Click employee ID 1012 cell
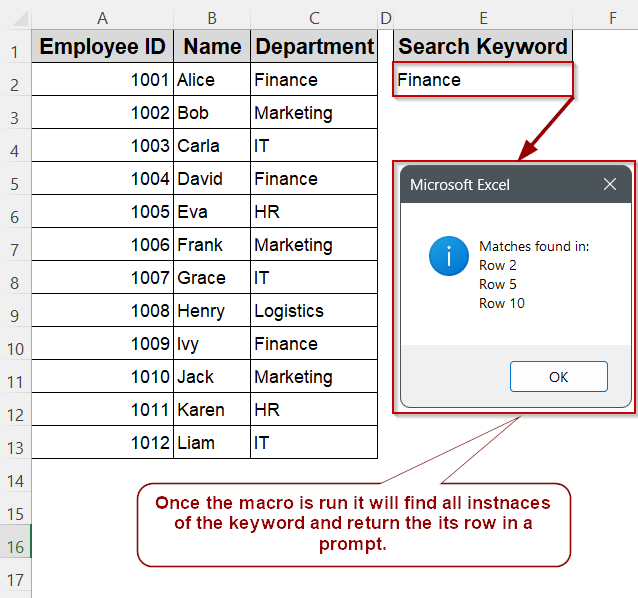The width and height of the screenshot is (638, 598). pos(102,443)
